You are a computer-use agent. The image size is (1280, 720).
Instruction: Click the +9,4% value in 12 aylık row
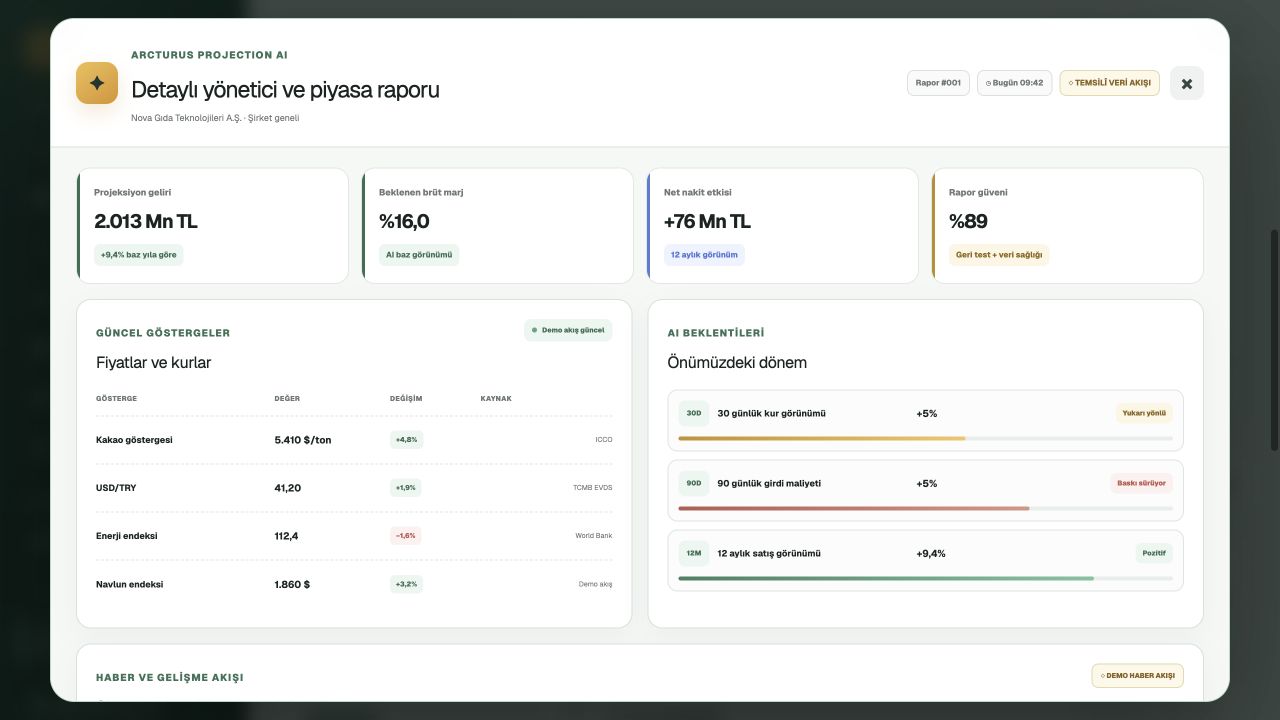[930, 553]
